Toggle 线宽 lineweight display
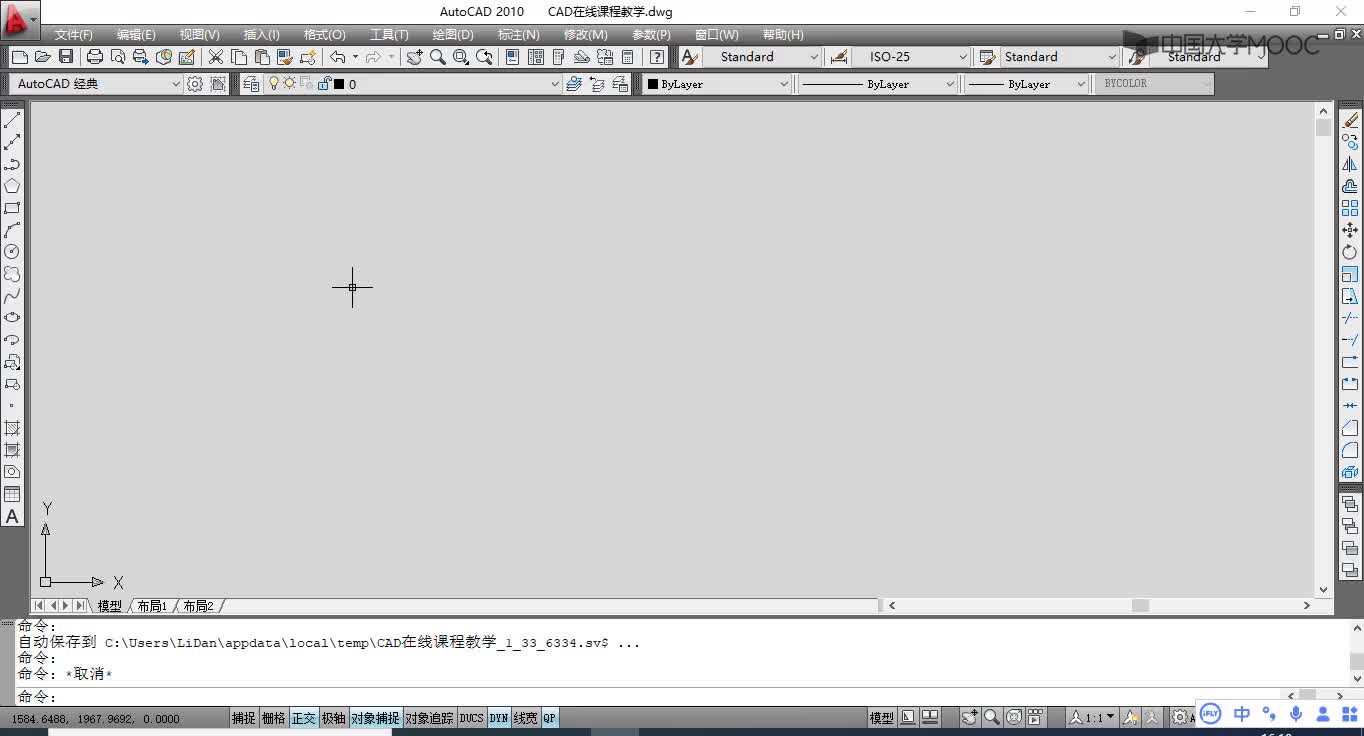 (526, 718)
